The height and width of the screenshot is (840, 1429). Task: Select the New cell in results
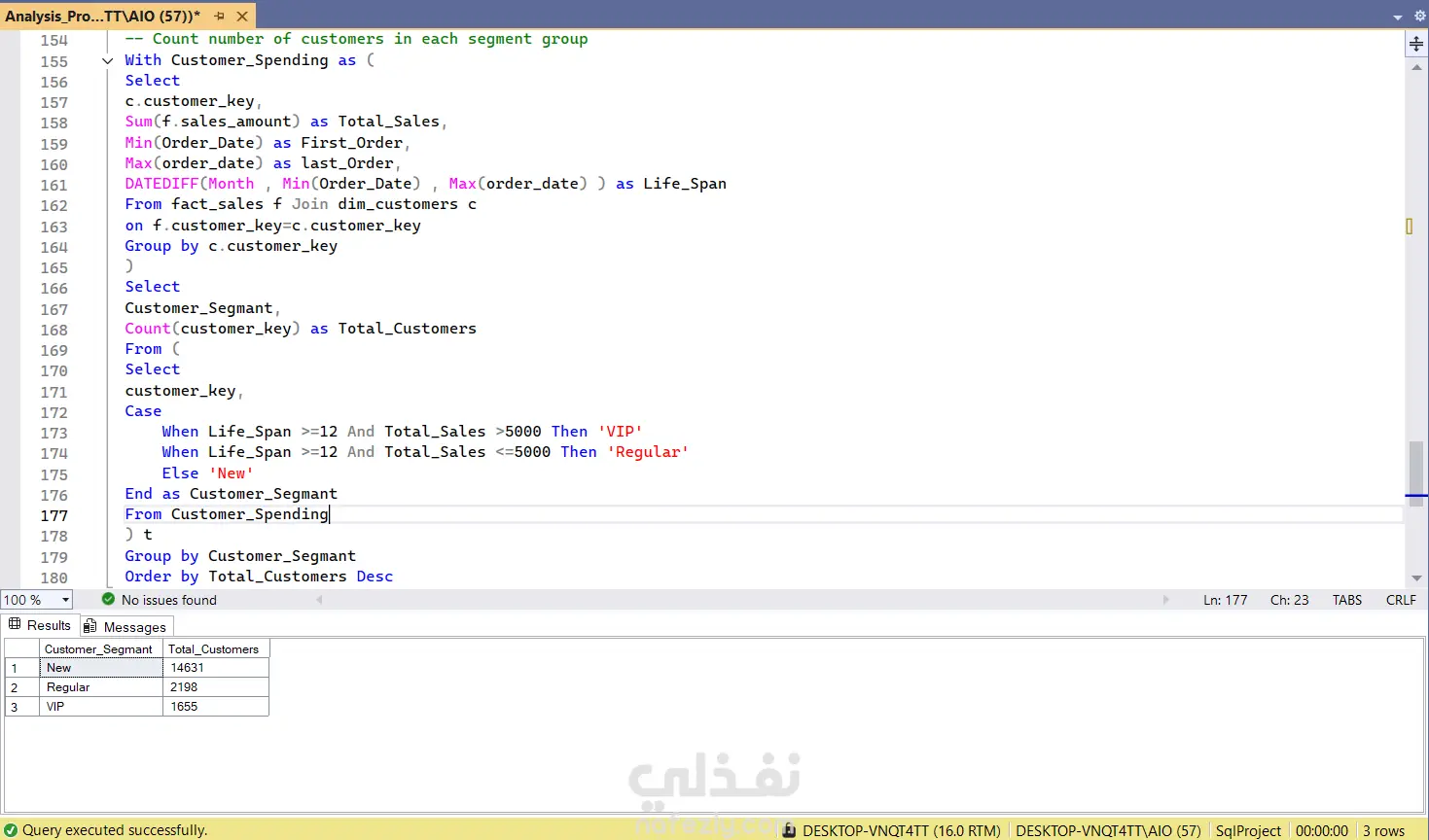tap(100, 668)
